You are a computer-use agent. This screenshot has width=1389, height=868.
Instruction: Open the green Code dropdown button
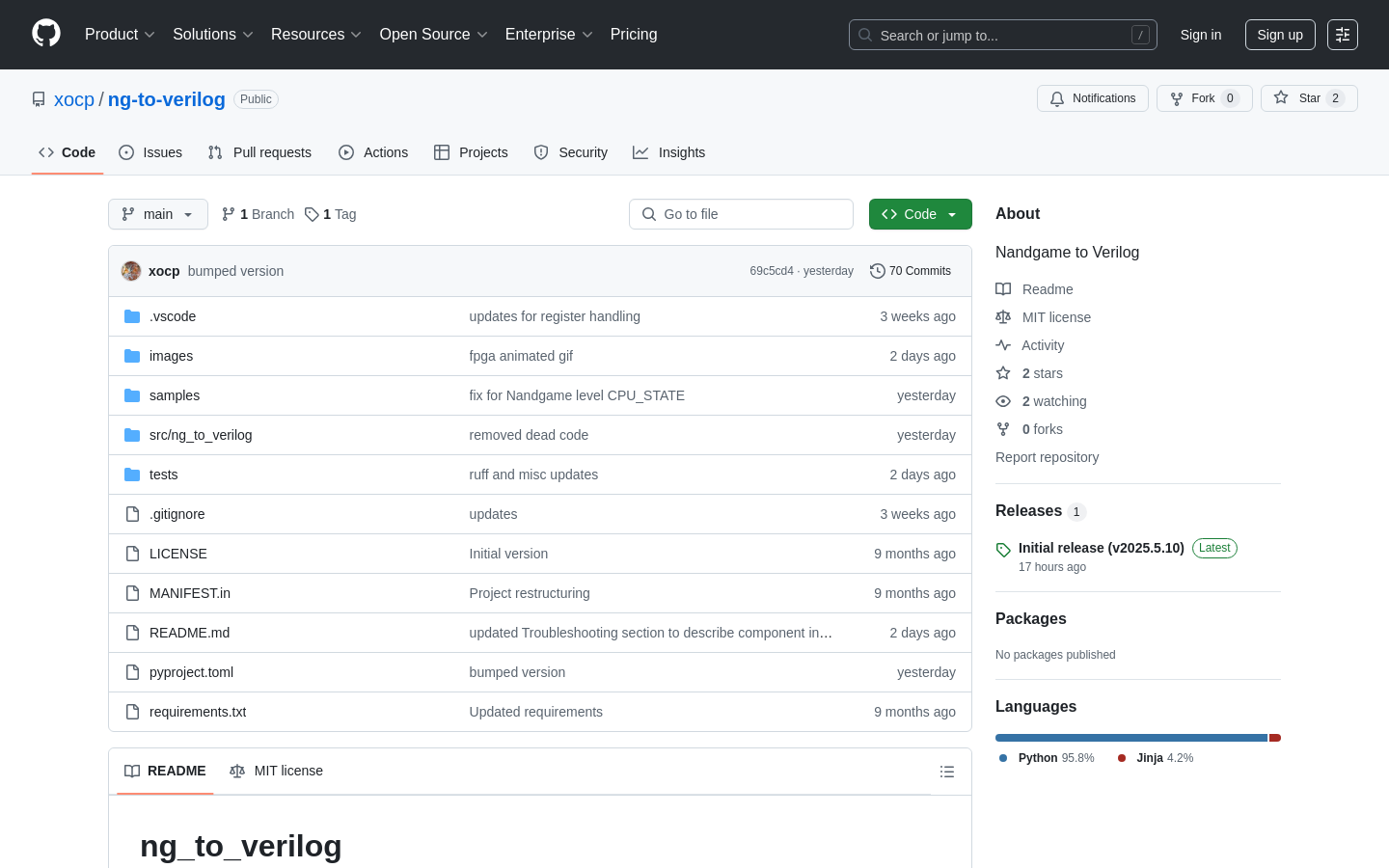(920, 214)
